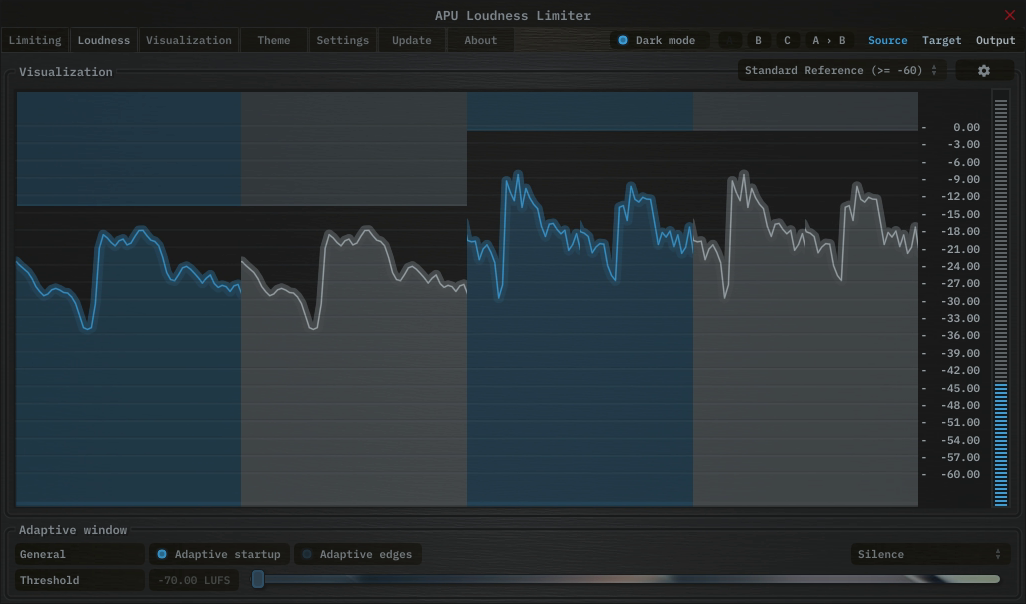
Task: Expand the Silence dropdown
Action: click(929, 554)
